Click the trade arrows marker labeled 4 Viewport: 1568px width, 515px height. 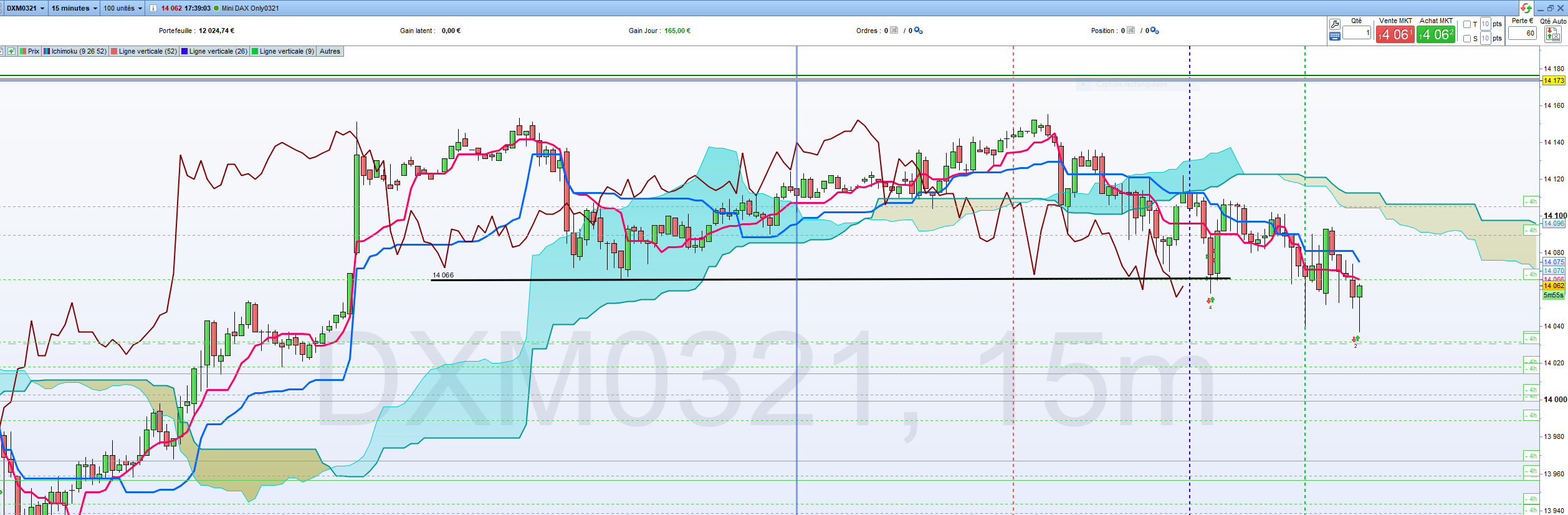click(1210, 302)
